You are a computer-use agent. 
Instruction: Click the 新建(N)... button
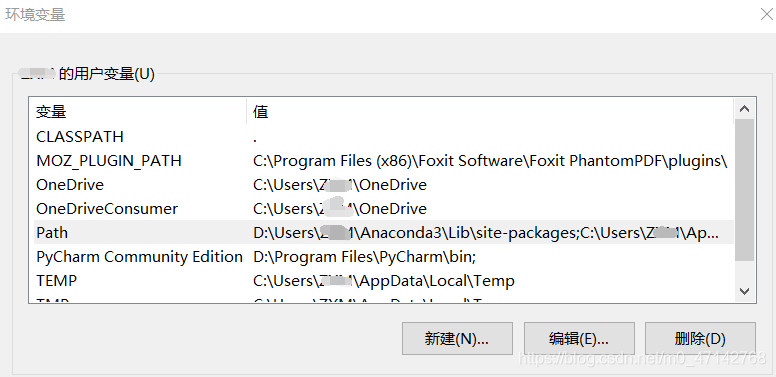(x=457, y=338)
